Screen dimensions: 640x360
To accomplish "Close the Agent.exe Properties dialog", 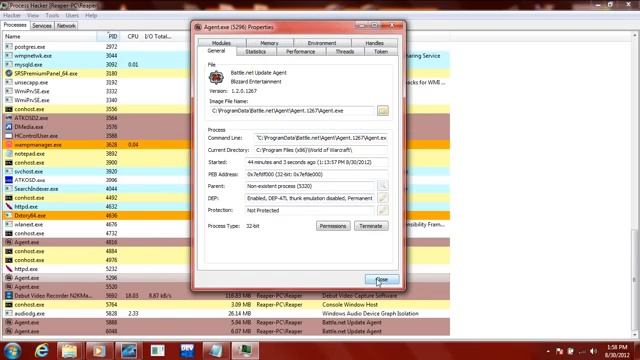I will 382,280.
